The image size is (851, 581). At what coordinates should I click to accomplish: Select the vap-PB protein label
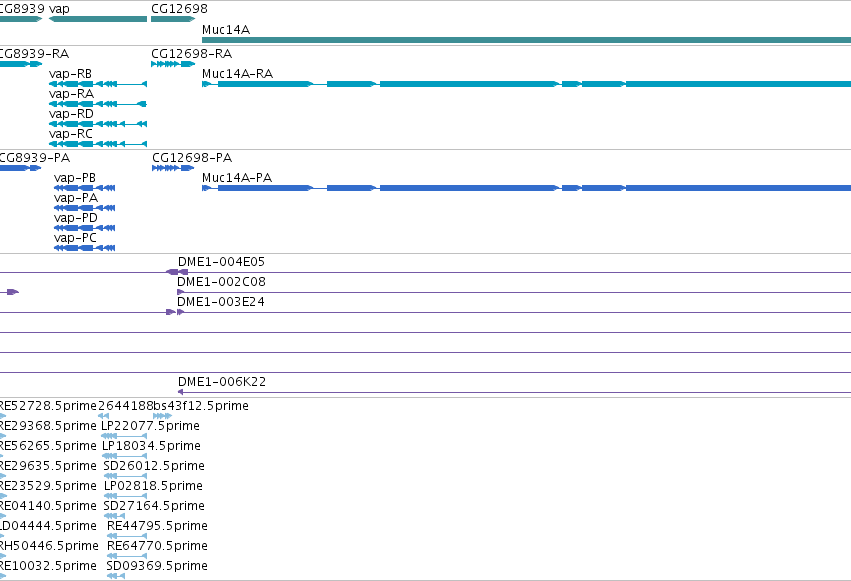pyautogui.click(x=75, y=178)
